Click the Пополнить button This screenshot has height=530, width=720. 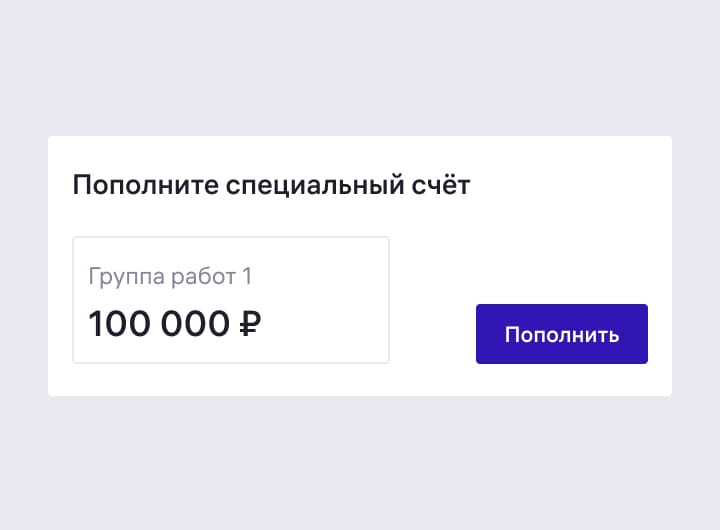(x=562, y=334)
